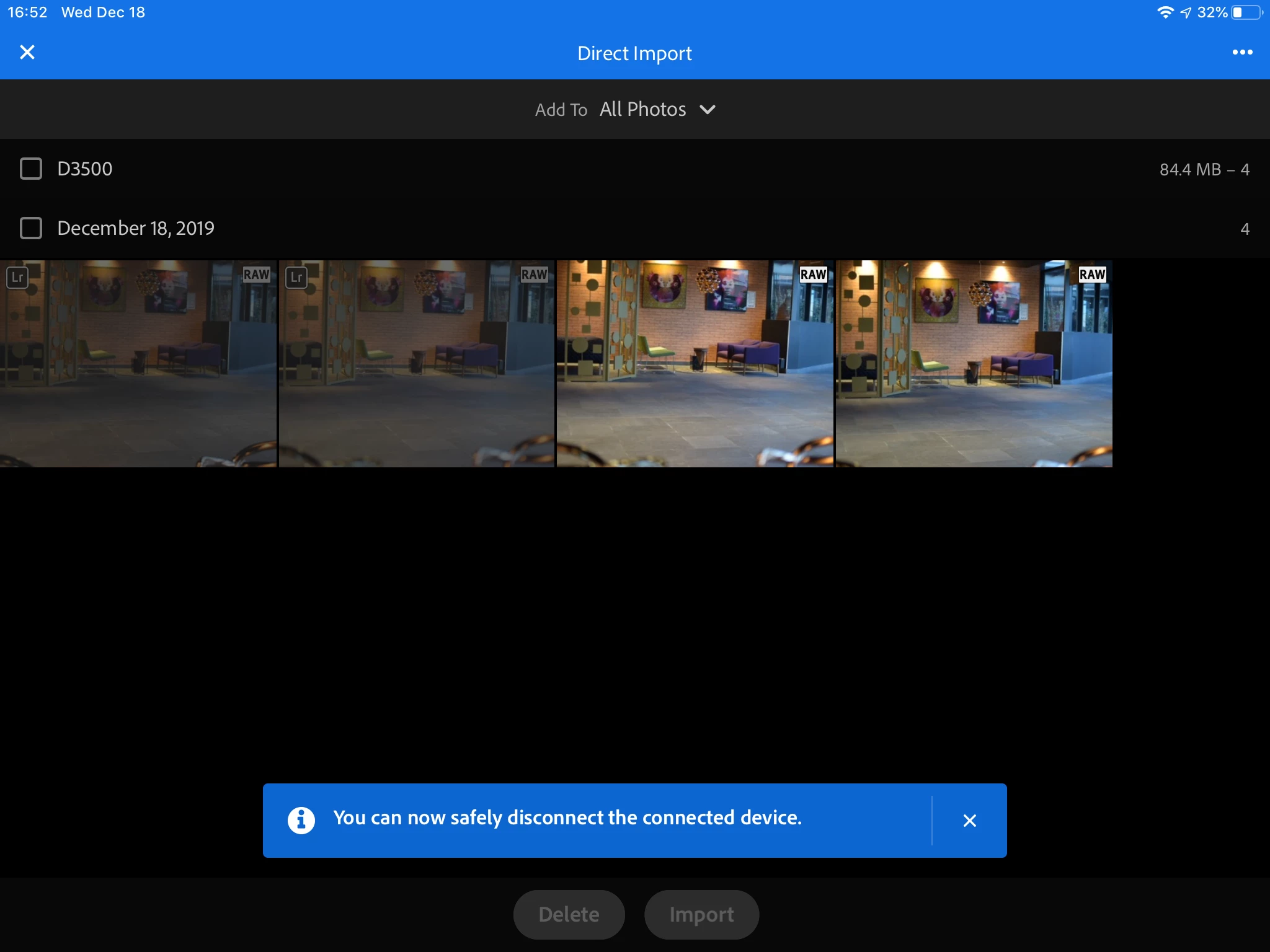The image size is (1270, 952).
Task: Tap the RAW badge on third photo
Action: (x=813, y=275)
